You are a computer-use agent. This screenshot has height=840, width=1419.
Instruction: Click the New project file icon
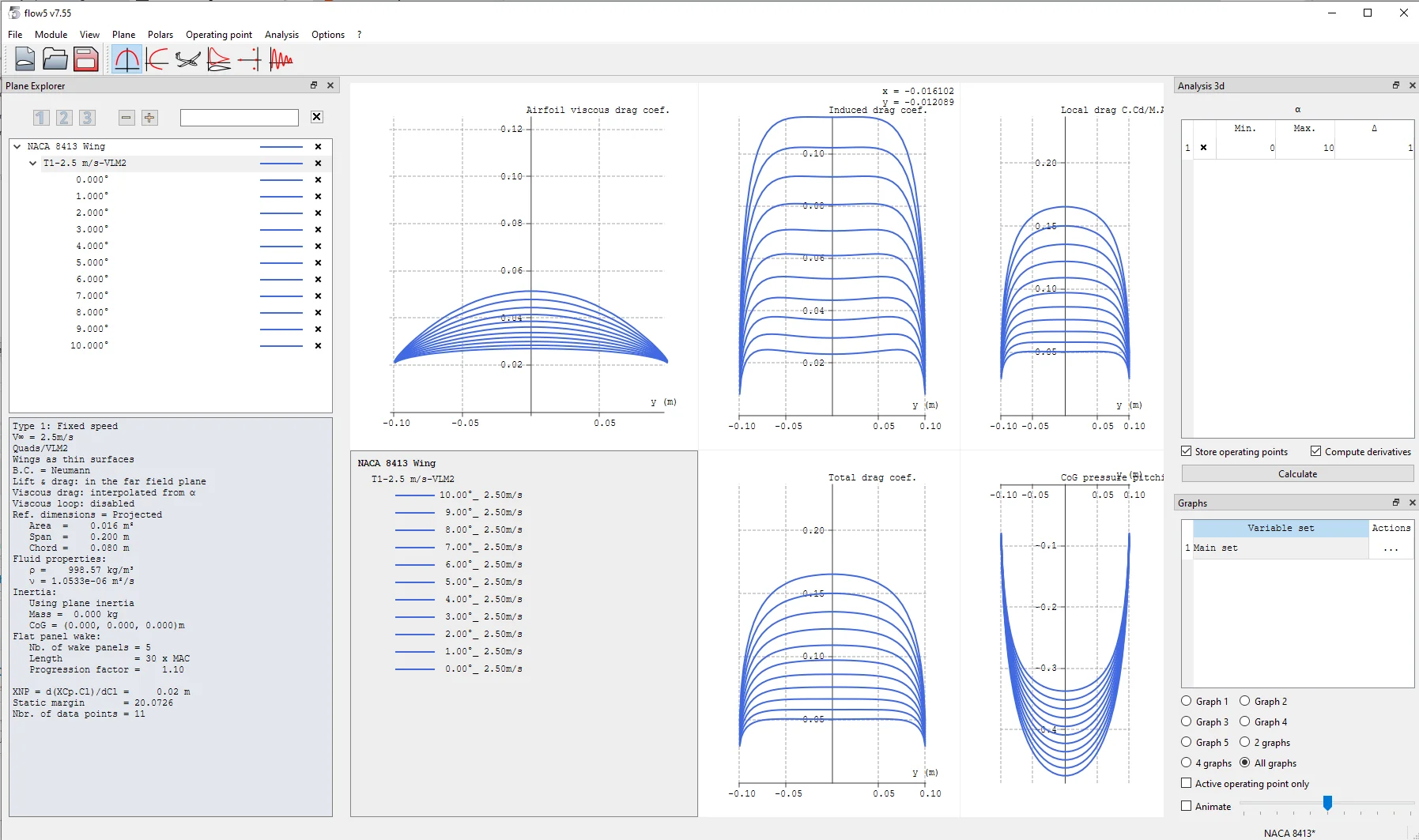coord(25,59)
